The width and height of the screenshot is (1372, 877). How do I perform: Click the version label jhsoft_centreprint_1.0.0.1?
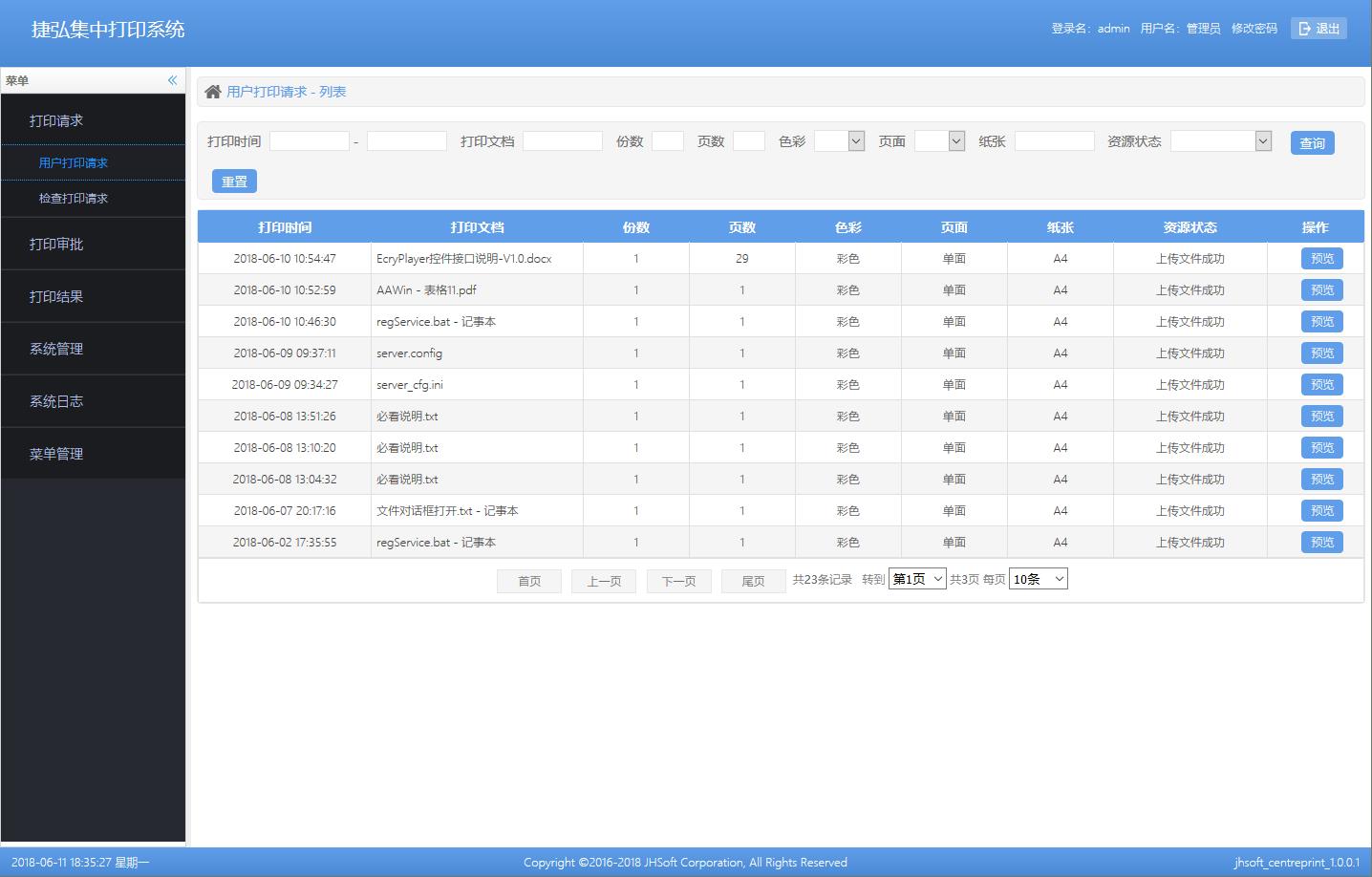coord(1297,863)
